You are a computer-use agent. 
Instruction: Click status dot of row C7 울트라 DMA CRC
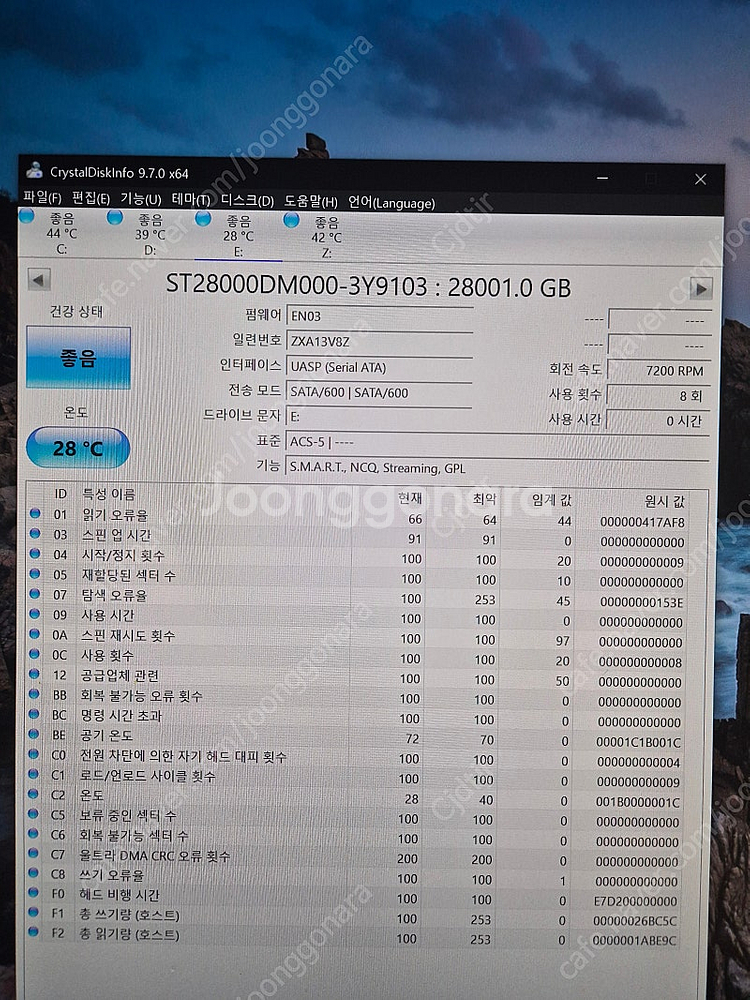[33, 853]
